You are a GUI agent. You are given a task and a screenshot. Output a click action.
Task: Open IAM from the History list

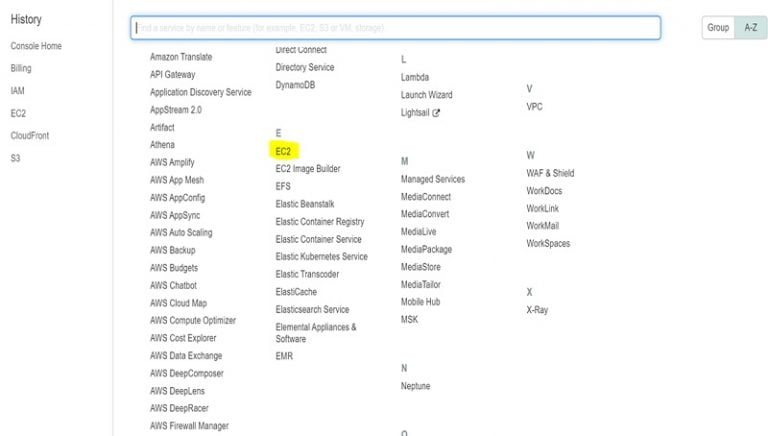tap(18, 91)
